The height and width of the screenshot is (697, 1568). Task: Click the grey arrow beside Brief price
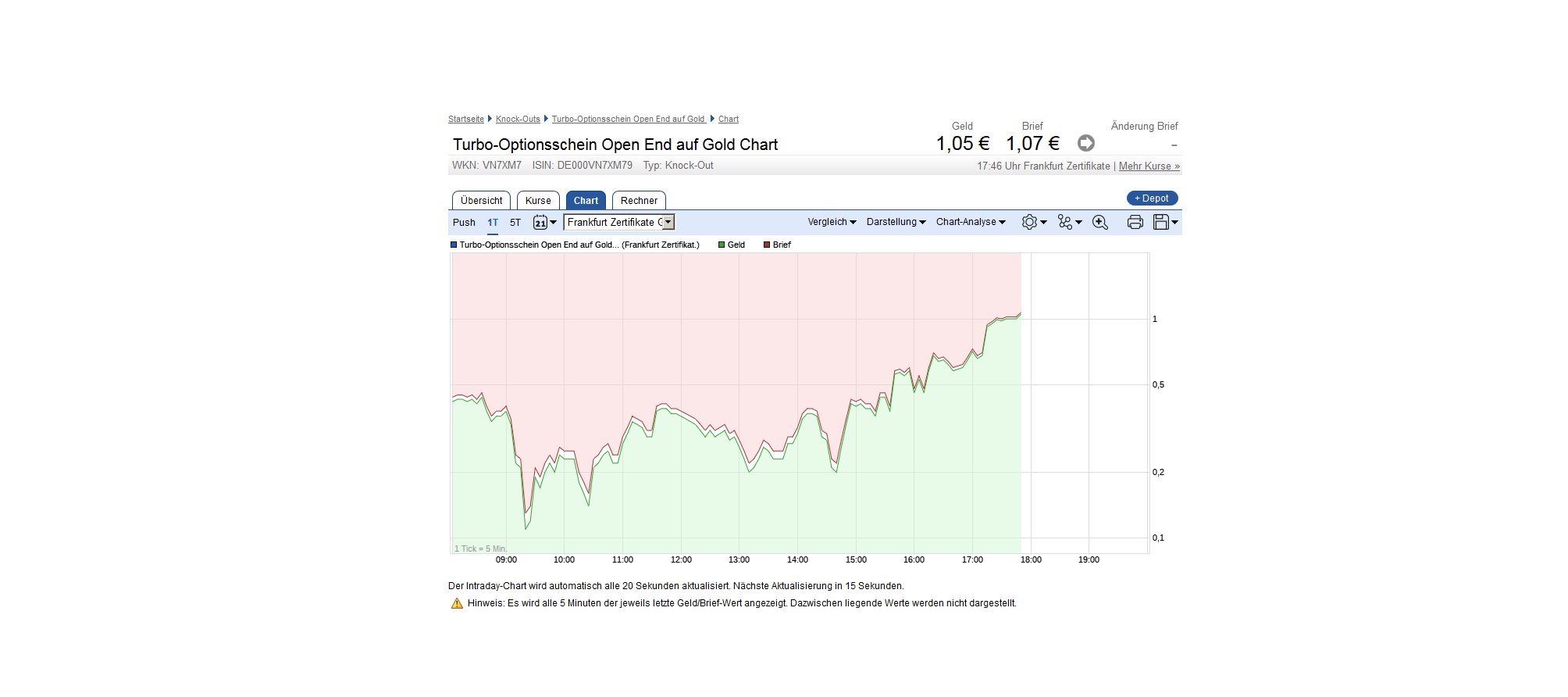pos(1085,143)
